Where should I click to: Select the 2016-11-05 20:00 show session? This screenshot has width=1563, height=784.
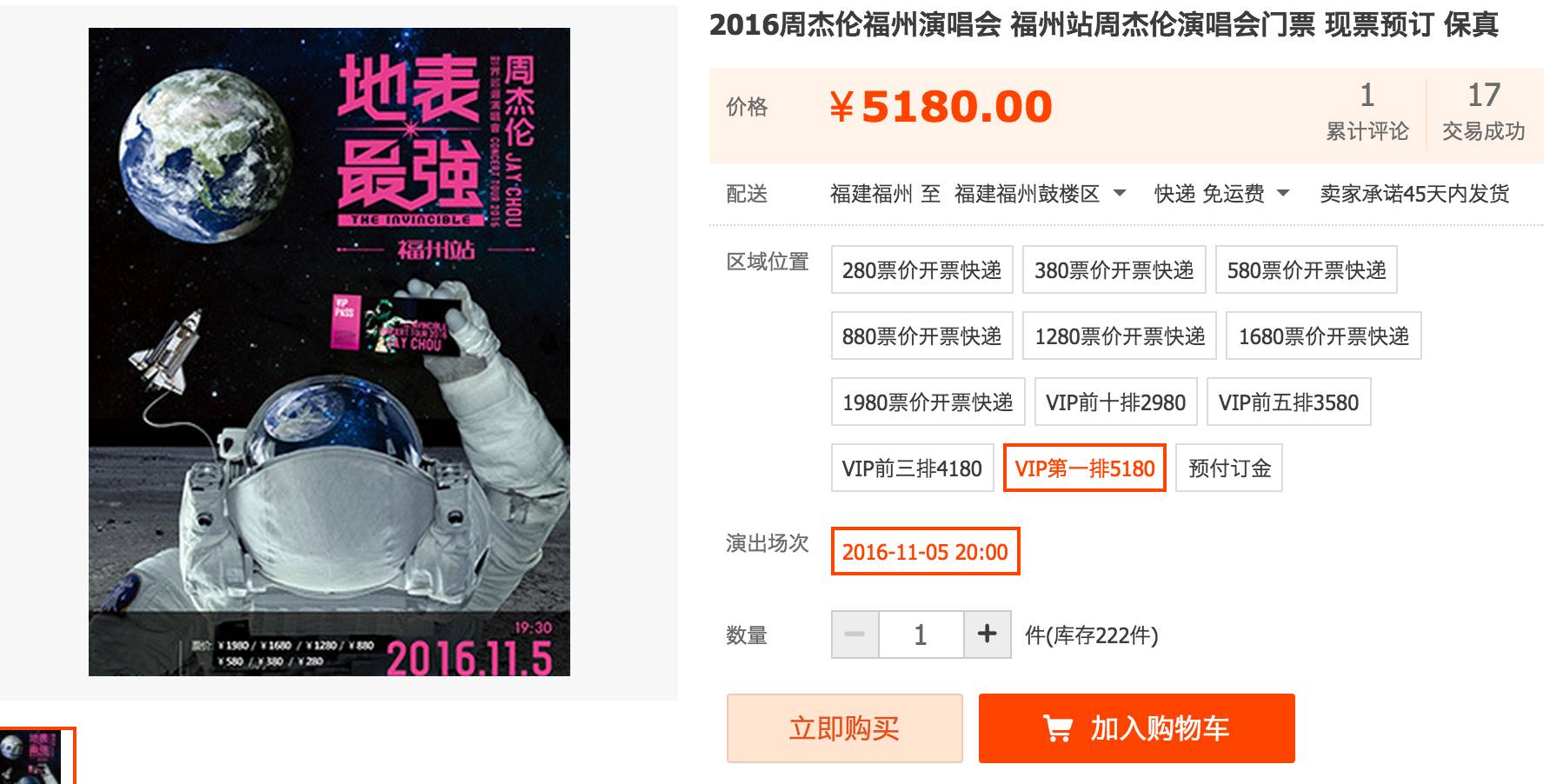click(x=925, y=552)
